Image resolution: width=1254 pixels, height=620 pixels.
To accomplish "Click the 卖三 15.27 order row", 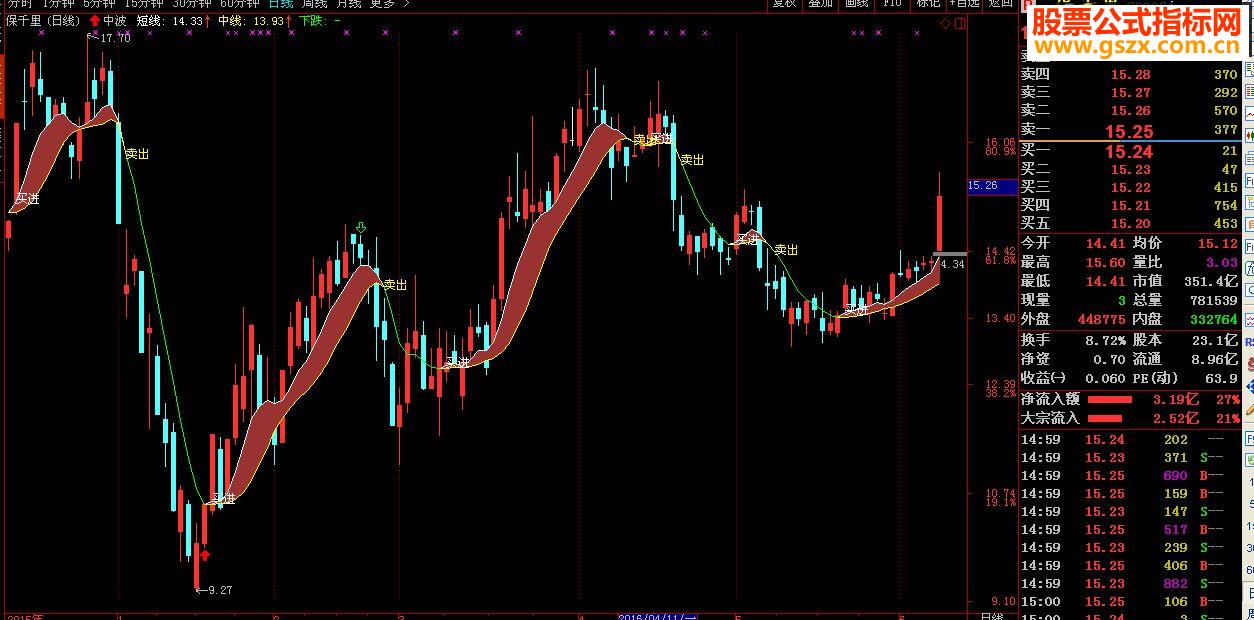I will coord(1129,93).
